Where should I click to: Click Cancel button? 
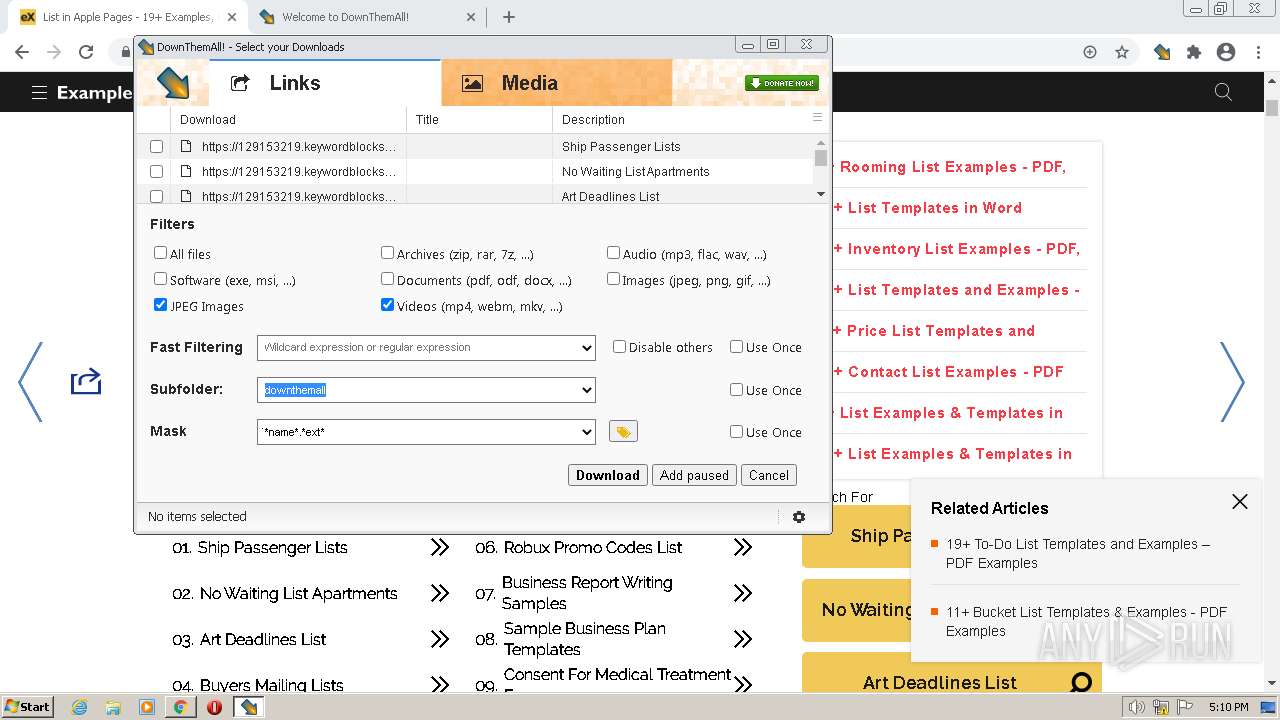click(x=769, y=475)
